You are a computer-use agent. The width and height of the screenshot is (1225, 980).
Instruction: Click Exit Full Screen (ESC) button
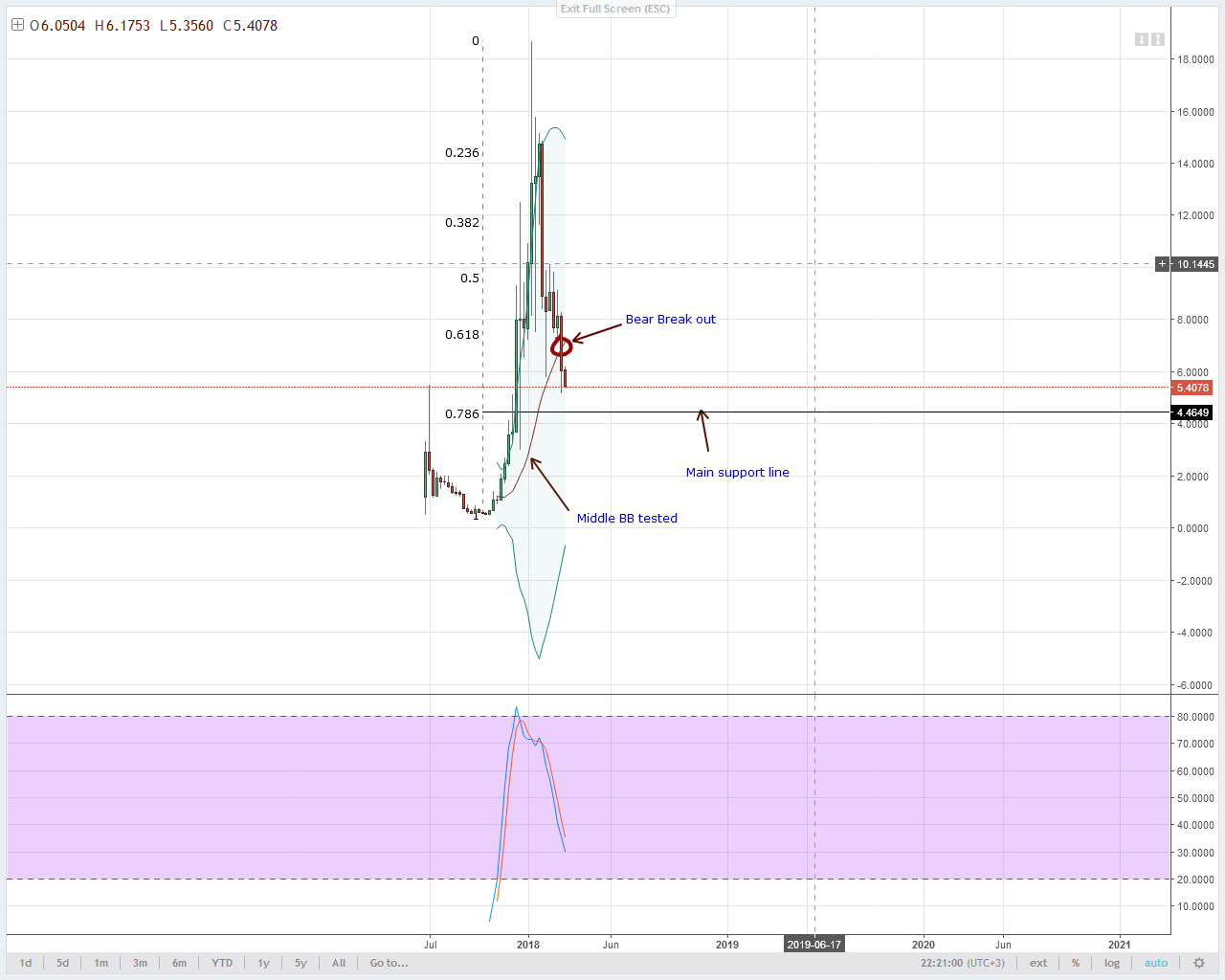pos(615,9)
